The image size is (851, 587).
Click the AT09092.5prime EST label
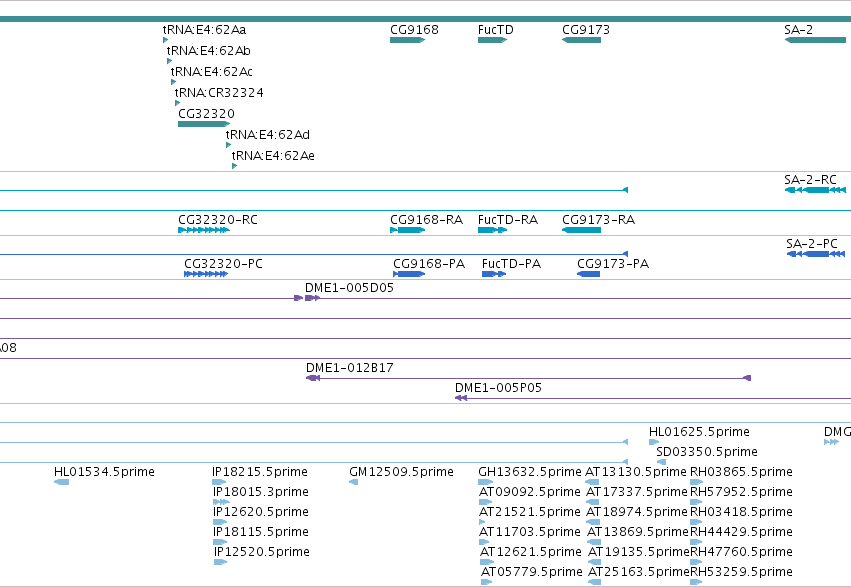tap(530, 493)
